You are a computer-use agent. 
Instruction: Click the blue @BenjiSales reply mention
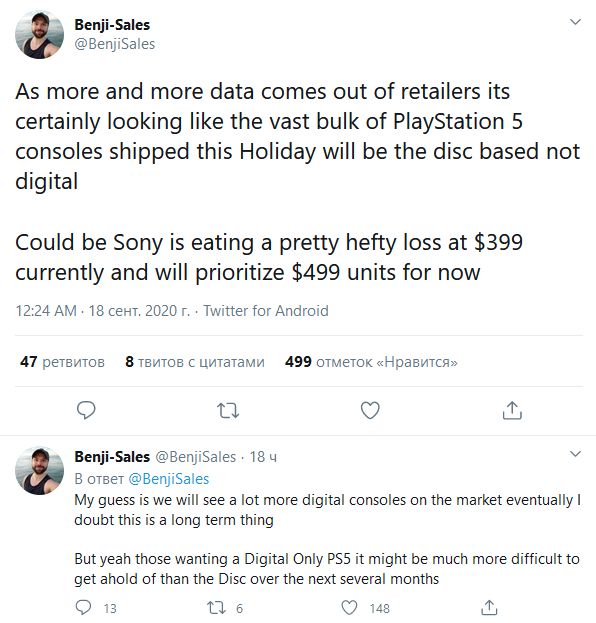169,479
